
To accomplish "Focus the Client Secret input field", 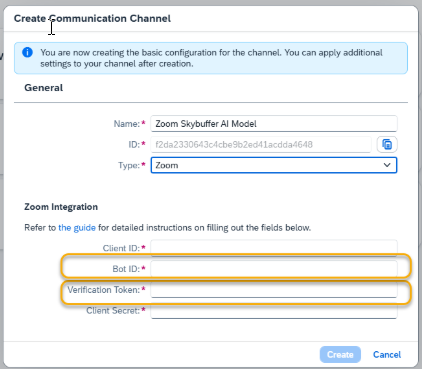I will click(x=274, y=311).
